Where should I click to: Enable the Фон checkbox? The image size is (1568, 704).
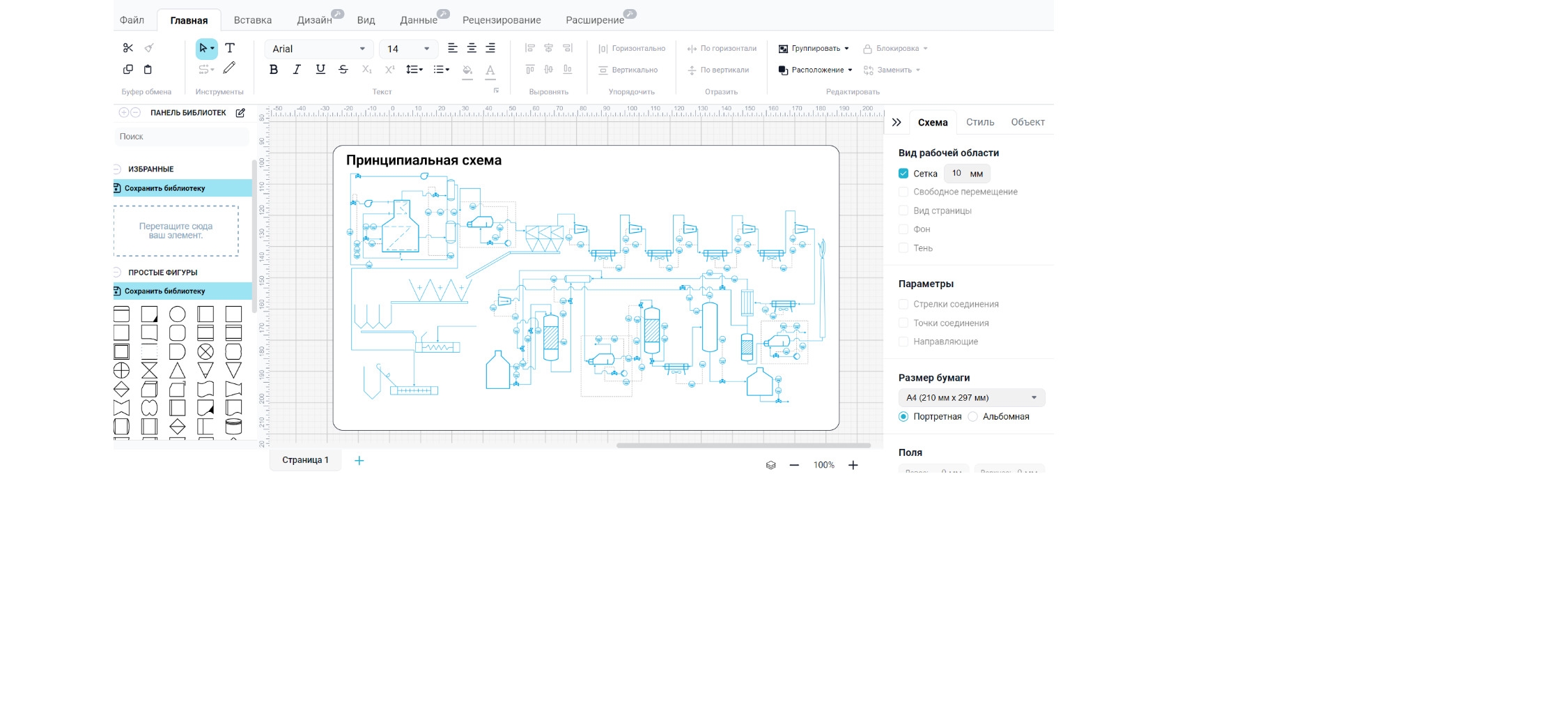(903, 229)
